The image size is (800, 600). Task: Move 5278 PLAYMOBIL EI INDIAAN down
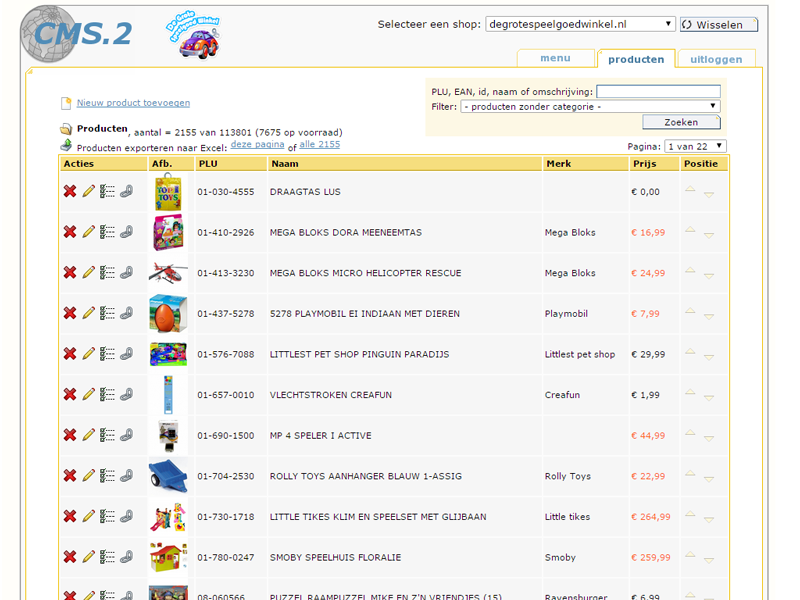(709, 317)
